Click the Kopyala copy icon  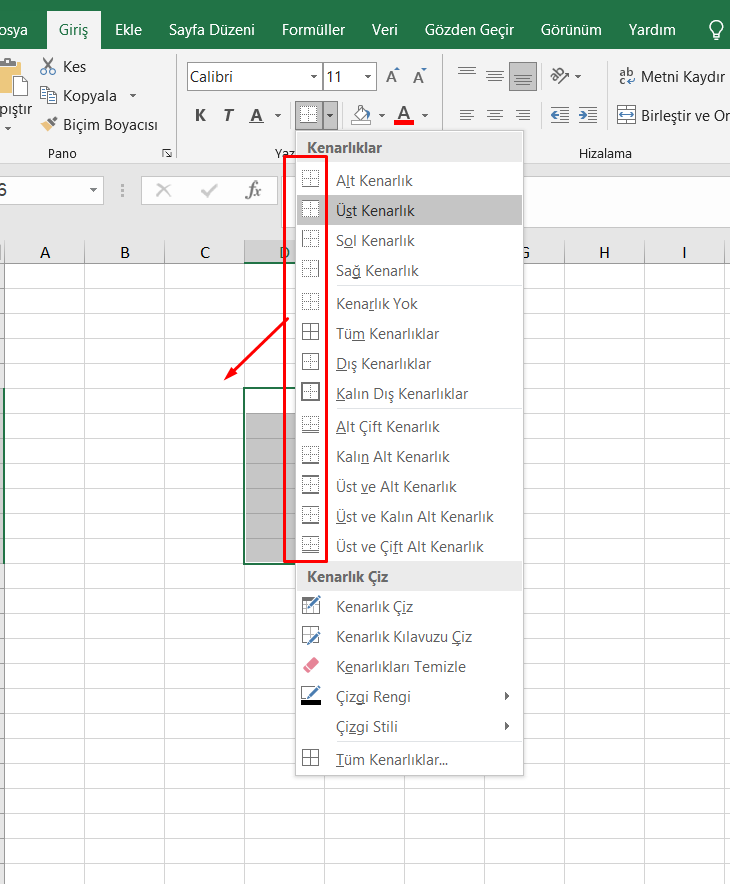pos(48,95)
